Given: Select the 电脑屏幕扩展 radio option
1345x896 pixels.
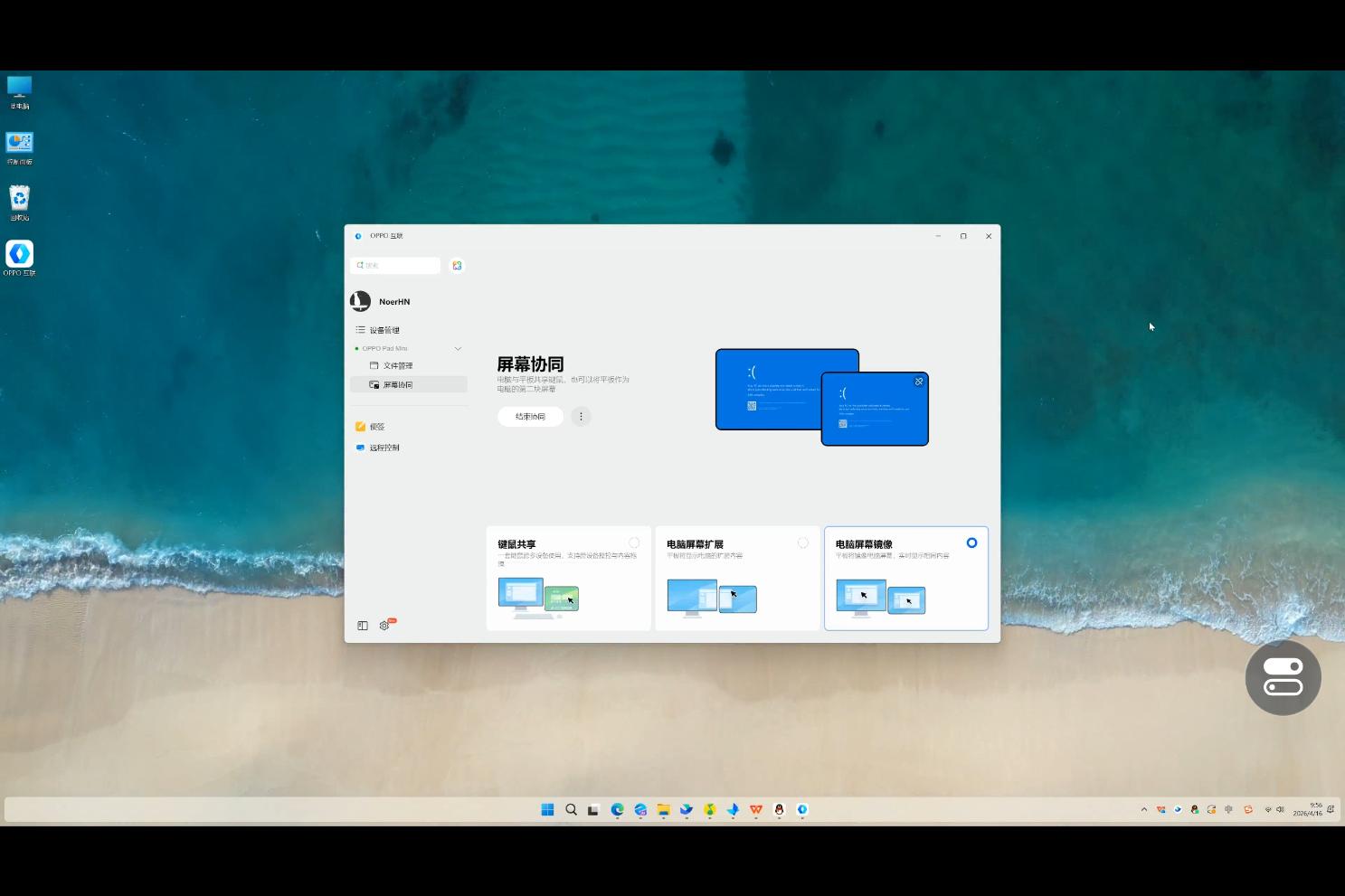Looking at the screenshot, I should [x=802, y=543].
